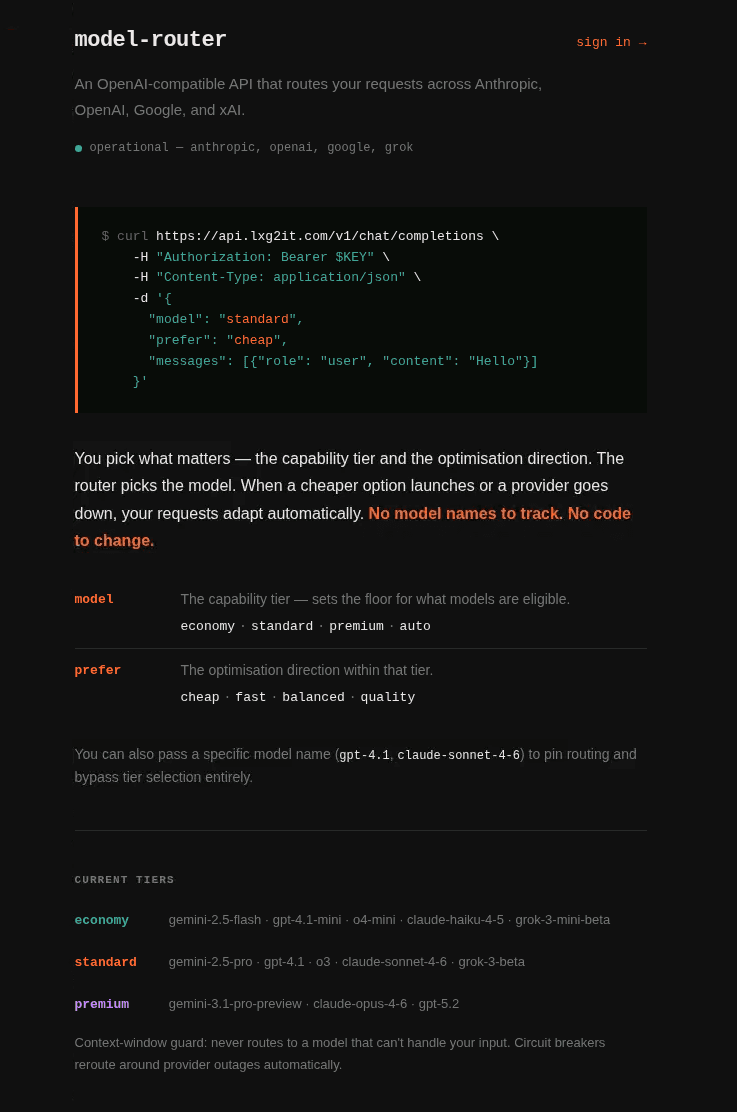The width and height of the screenshot is (737, 1112).
Task: Choose the auto model option
Action: coord(415,626)
